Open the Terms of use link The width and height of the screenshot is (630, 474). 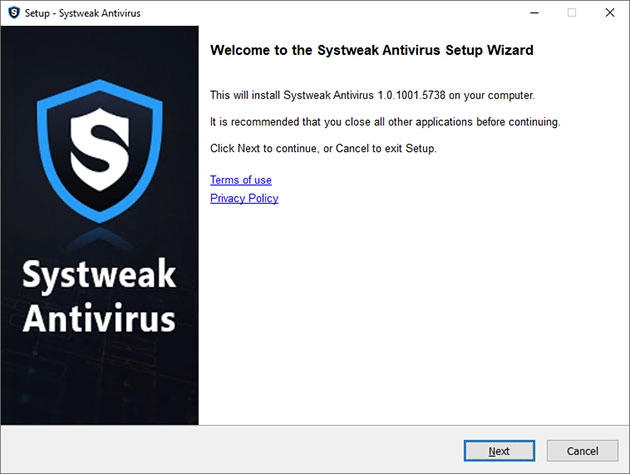click(x=240, y=180)
